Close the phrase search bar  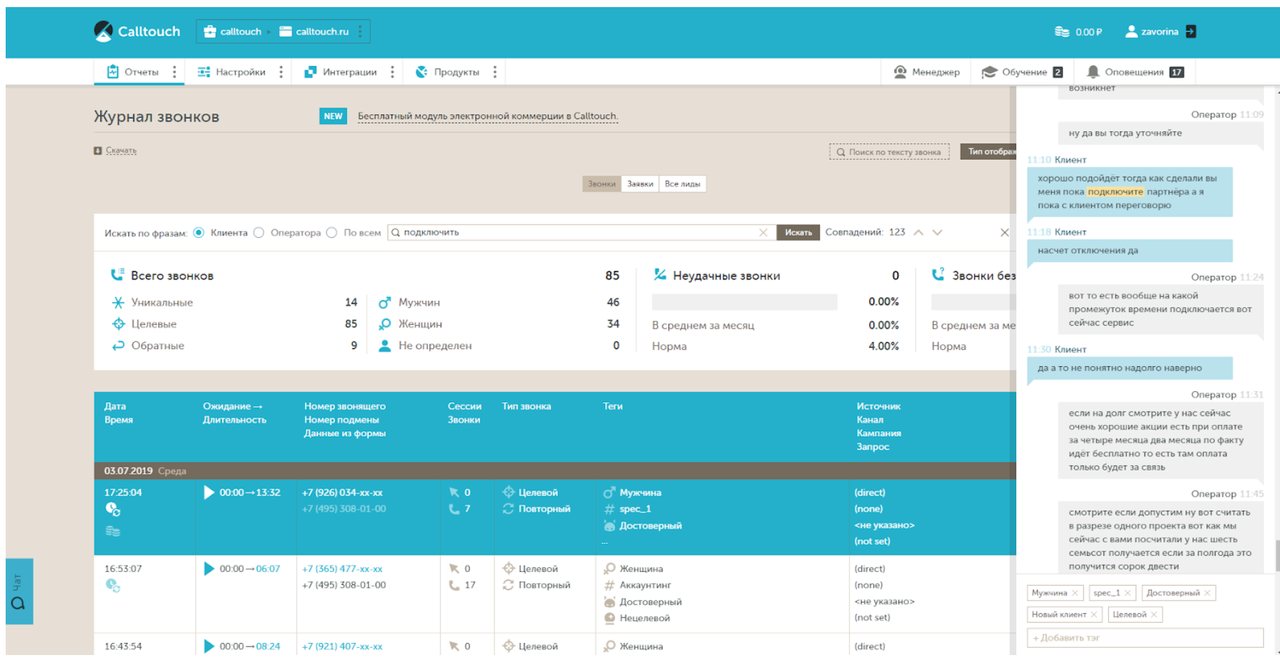tap(1005, 232)
